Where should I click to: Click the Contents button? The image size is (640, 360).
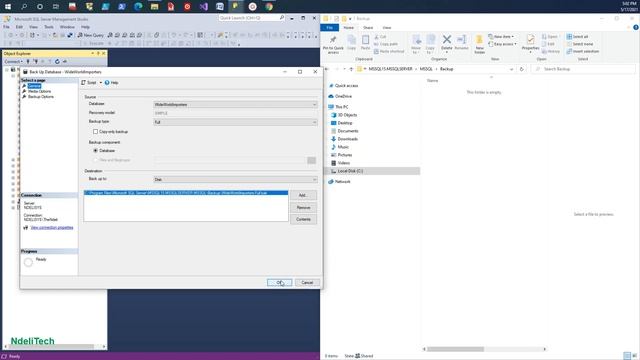[303, 219]
